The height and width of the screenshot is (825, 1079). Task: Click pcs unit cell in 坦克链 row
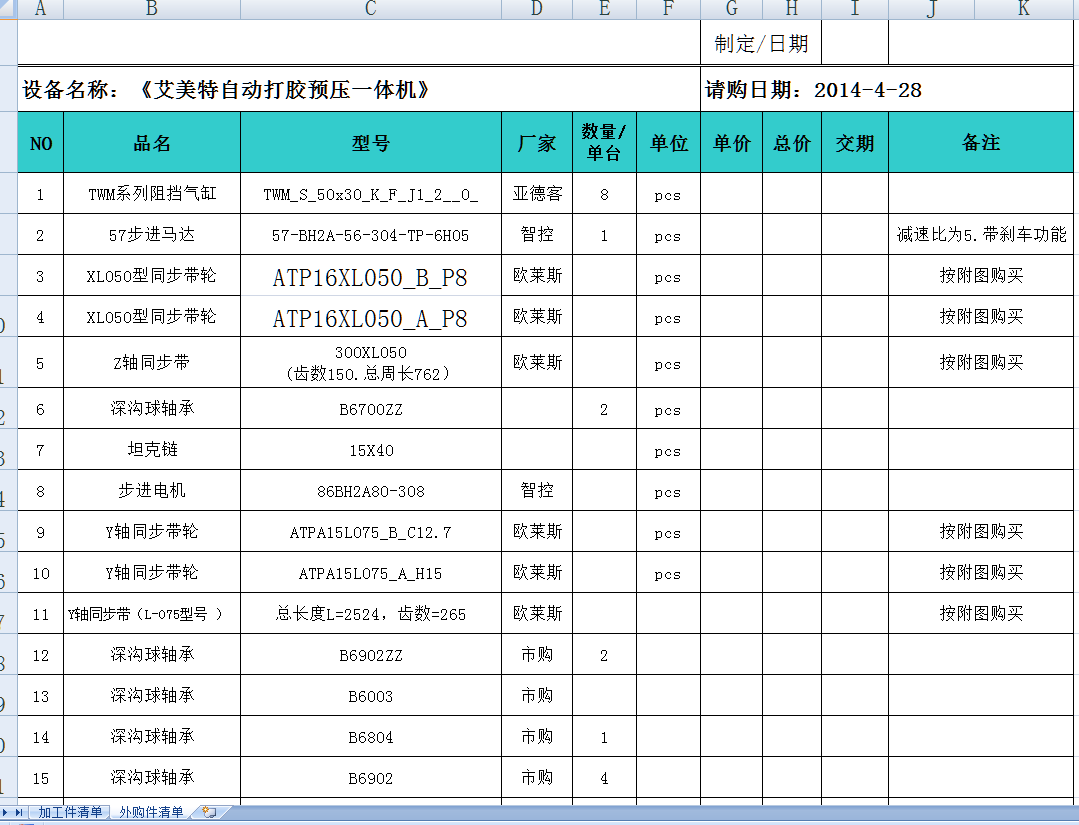[669, 450]
